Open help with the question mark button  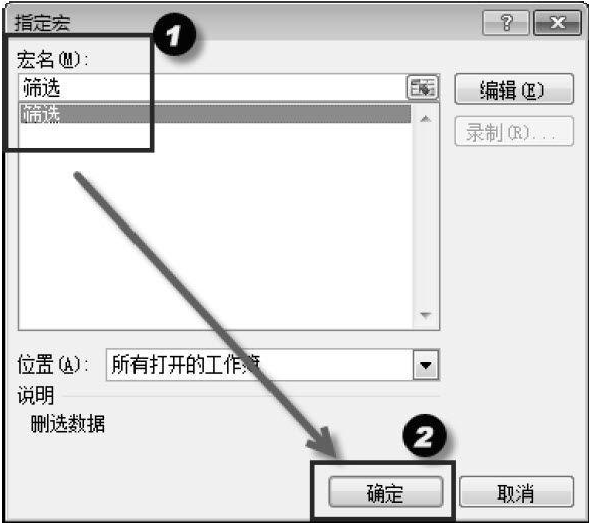pyautogui.click(x=506, y=23)
